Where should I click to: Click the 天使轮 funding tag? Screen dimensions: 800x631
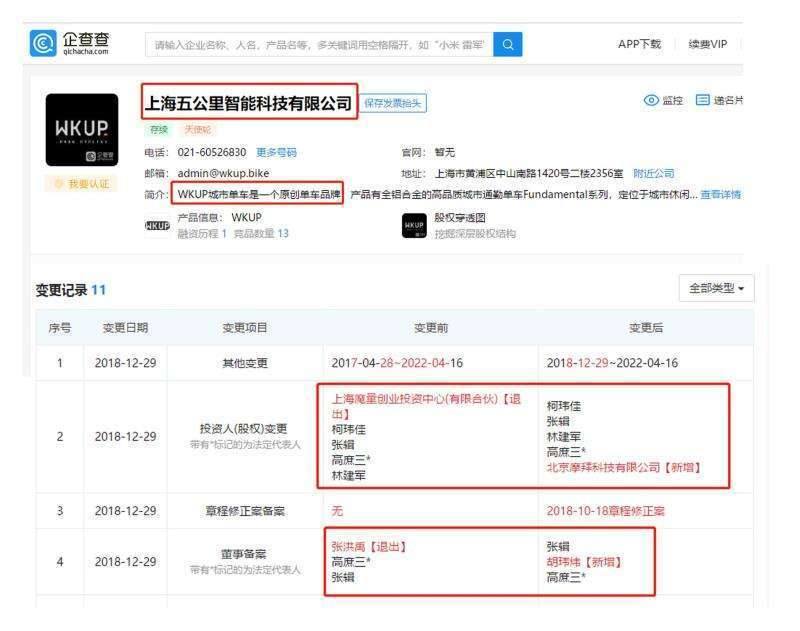(x=197, y=130)
